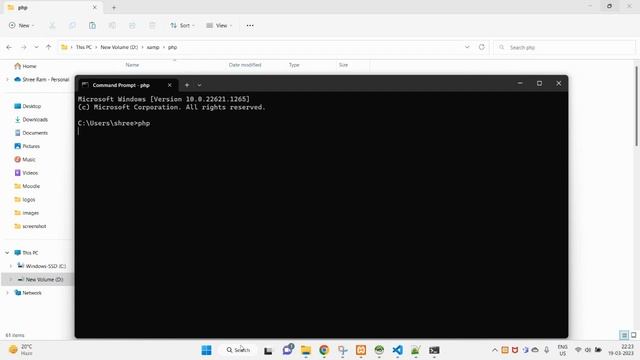This screenshot has width=640, height=360.
Task: Sort files by the Size column header
Action: [x=343, y=65]
